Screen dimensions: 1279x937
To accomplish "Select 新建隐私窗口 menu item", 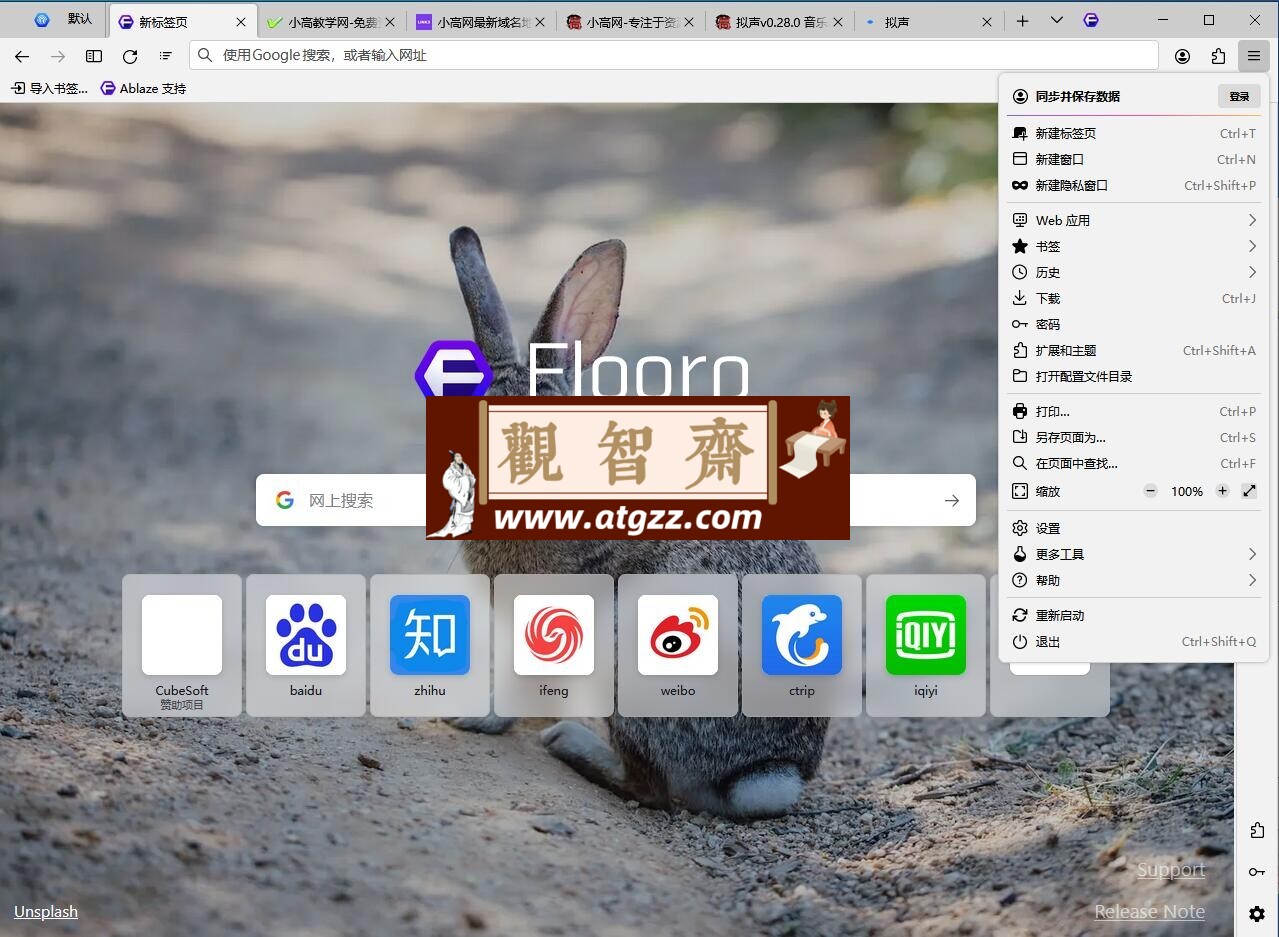I will pos(1134,185).
